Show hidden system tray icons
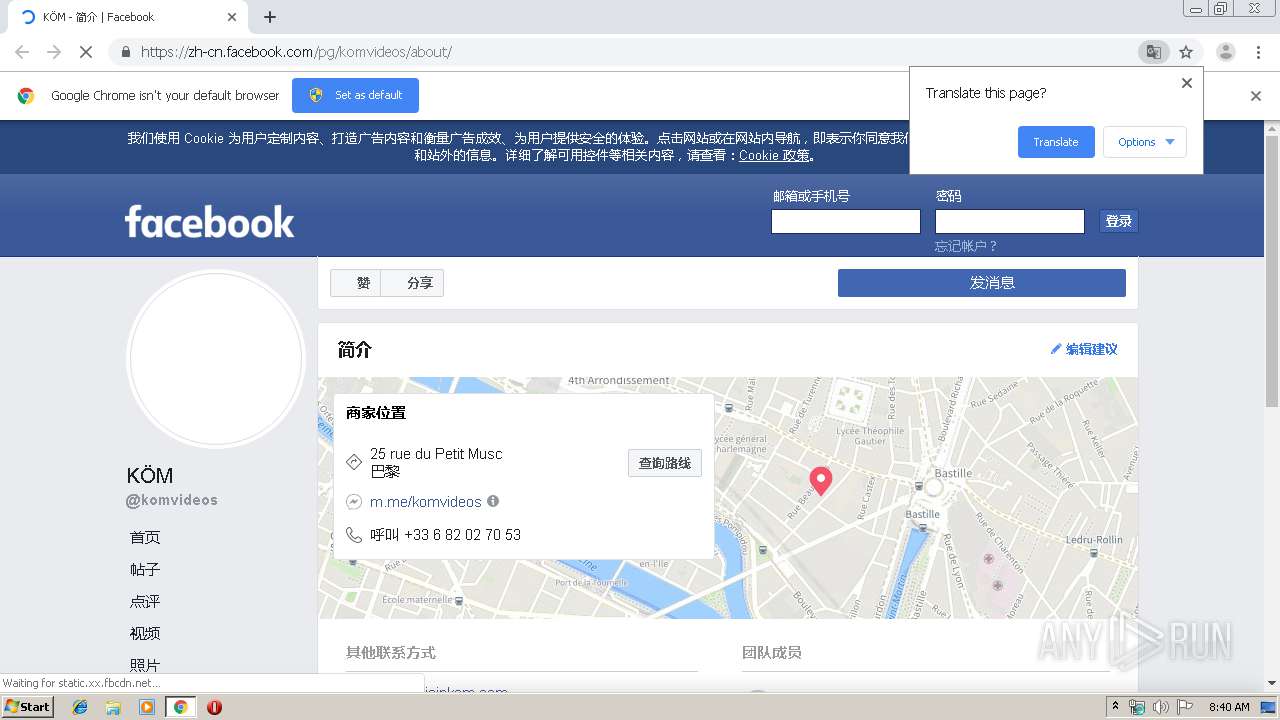Viewport: 1280px width, 720px height. click(x=1117, y=707)
